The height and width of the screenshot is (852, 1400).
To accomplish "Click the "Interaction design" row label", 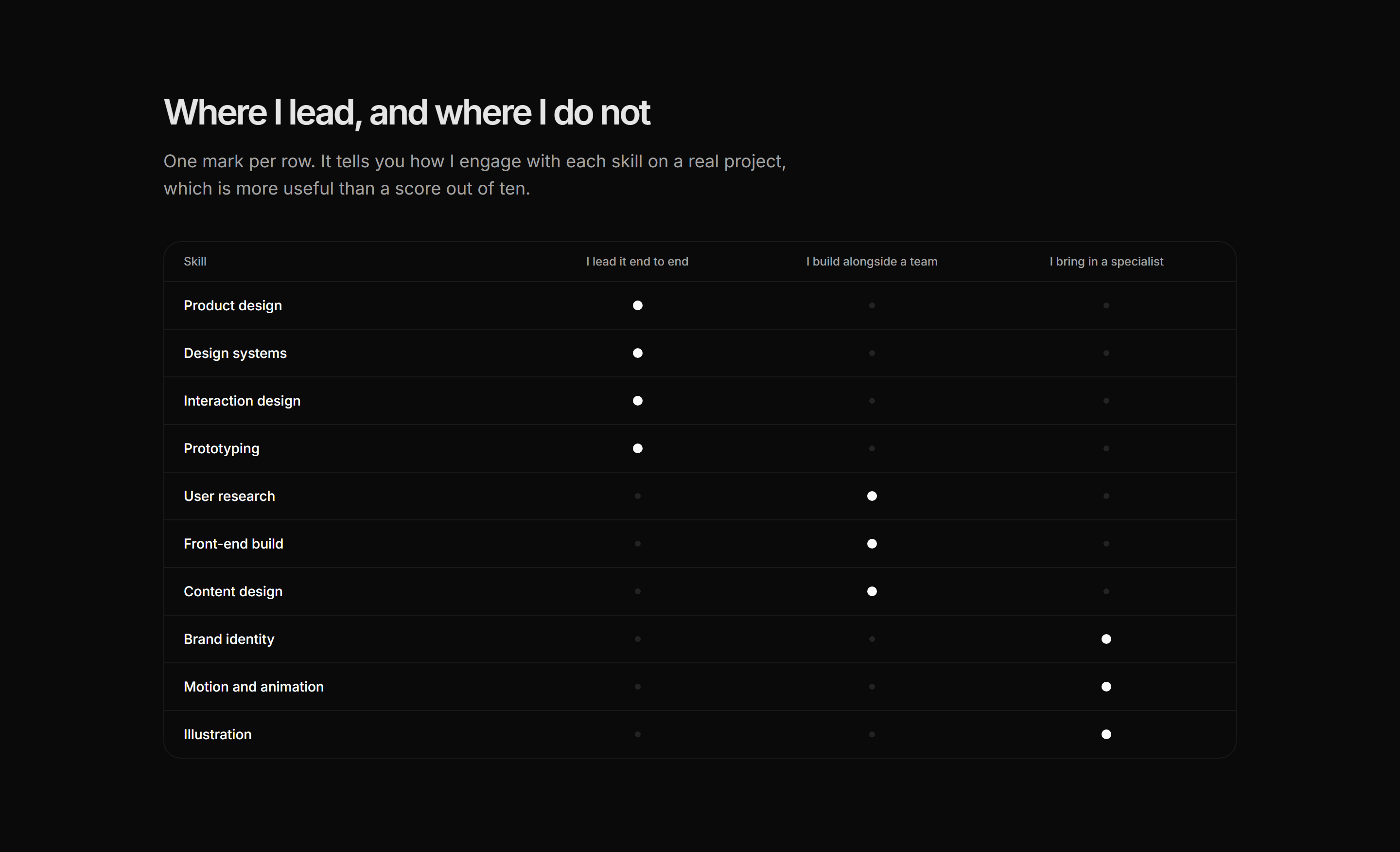I will click(x=242, y=401).
